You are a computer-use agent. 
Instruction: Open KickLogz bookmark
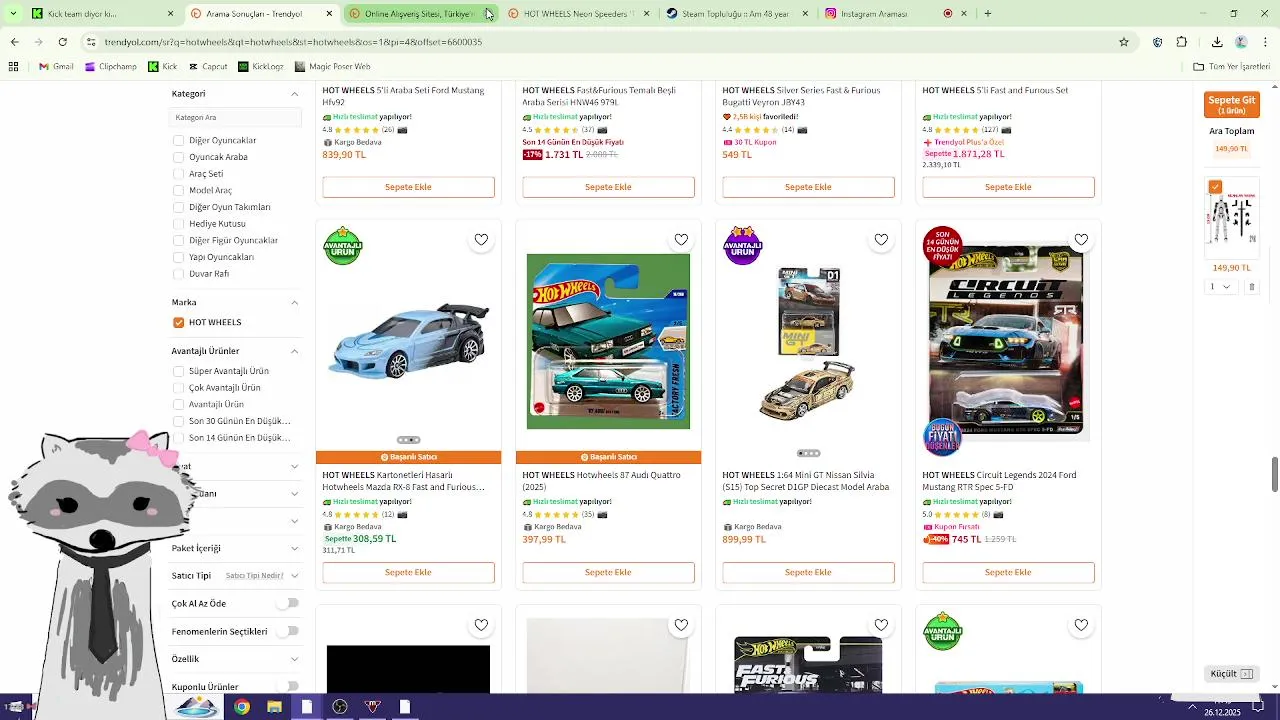(261, 67)
